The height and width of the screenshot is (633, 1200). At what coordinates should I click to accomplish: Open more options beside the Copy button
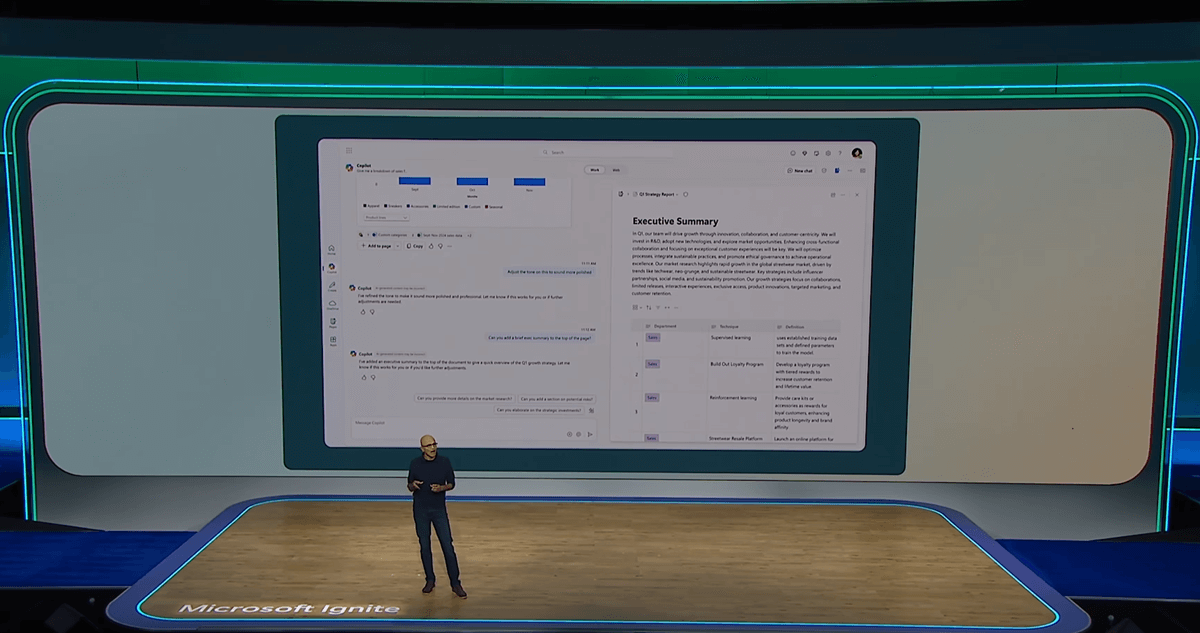[x=449, y=245]
